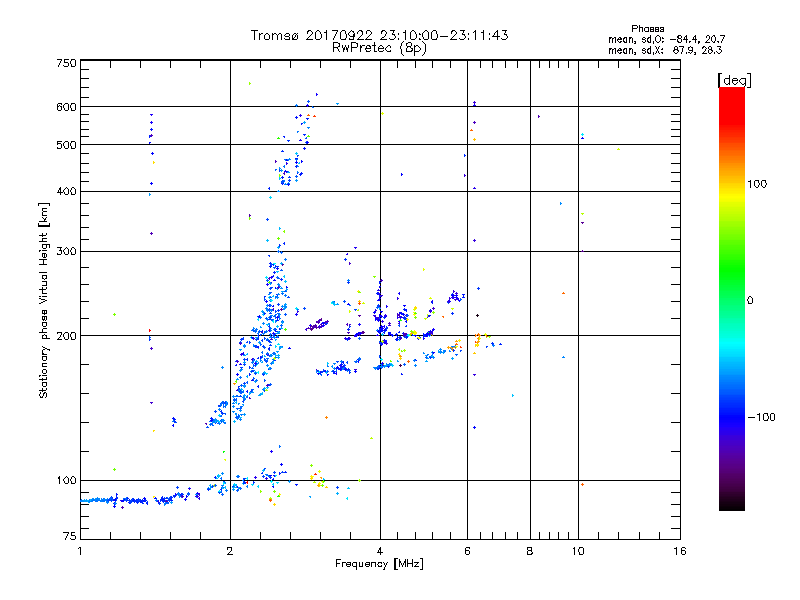
Task: Click the 'Frequency [MHz]' axis label
Action: (x=379, y=564)
